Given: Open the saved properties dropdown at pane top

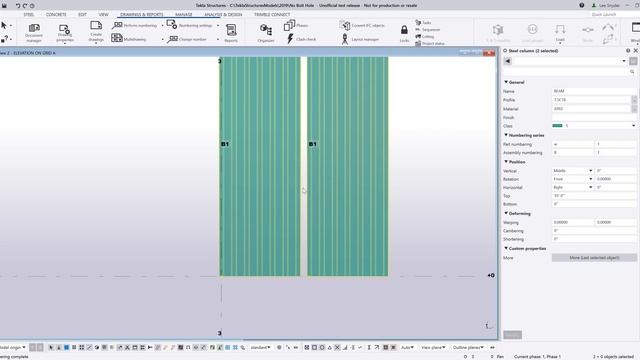Looking at the screenshot, I should [x=624, y=61].
